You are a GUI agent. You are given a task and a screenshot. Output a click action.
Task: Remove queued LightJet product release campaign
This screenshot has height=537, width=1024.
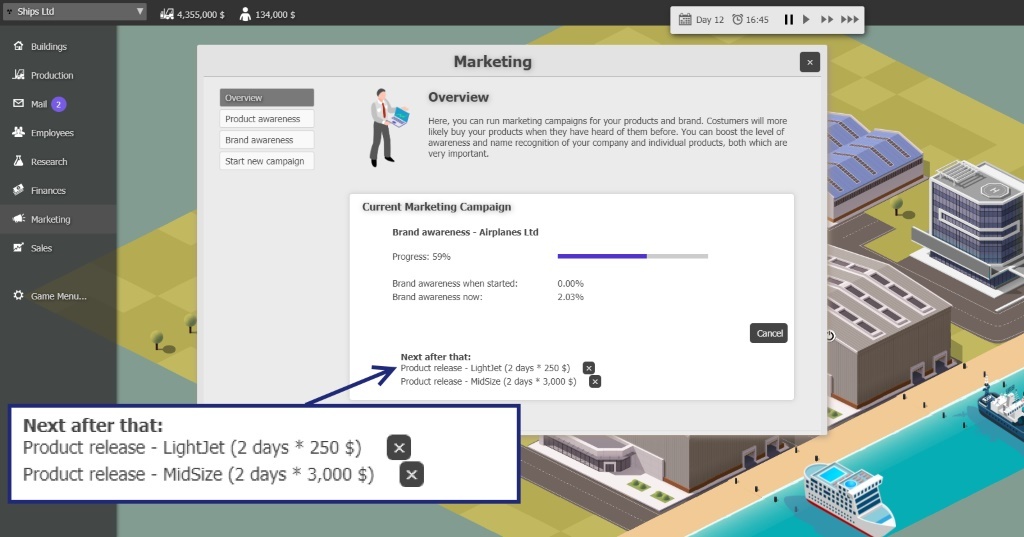[x=589, y=368]
